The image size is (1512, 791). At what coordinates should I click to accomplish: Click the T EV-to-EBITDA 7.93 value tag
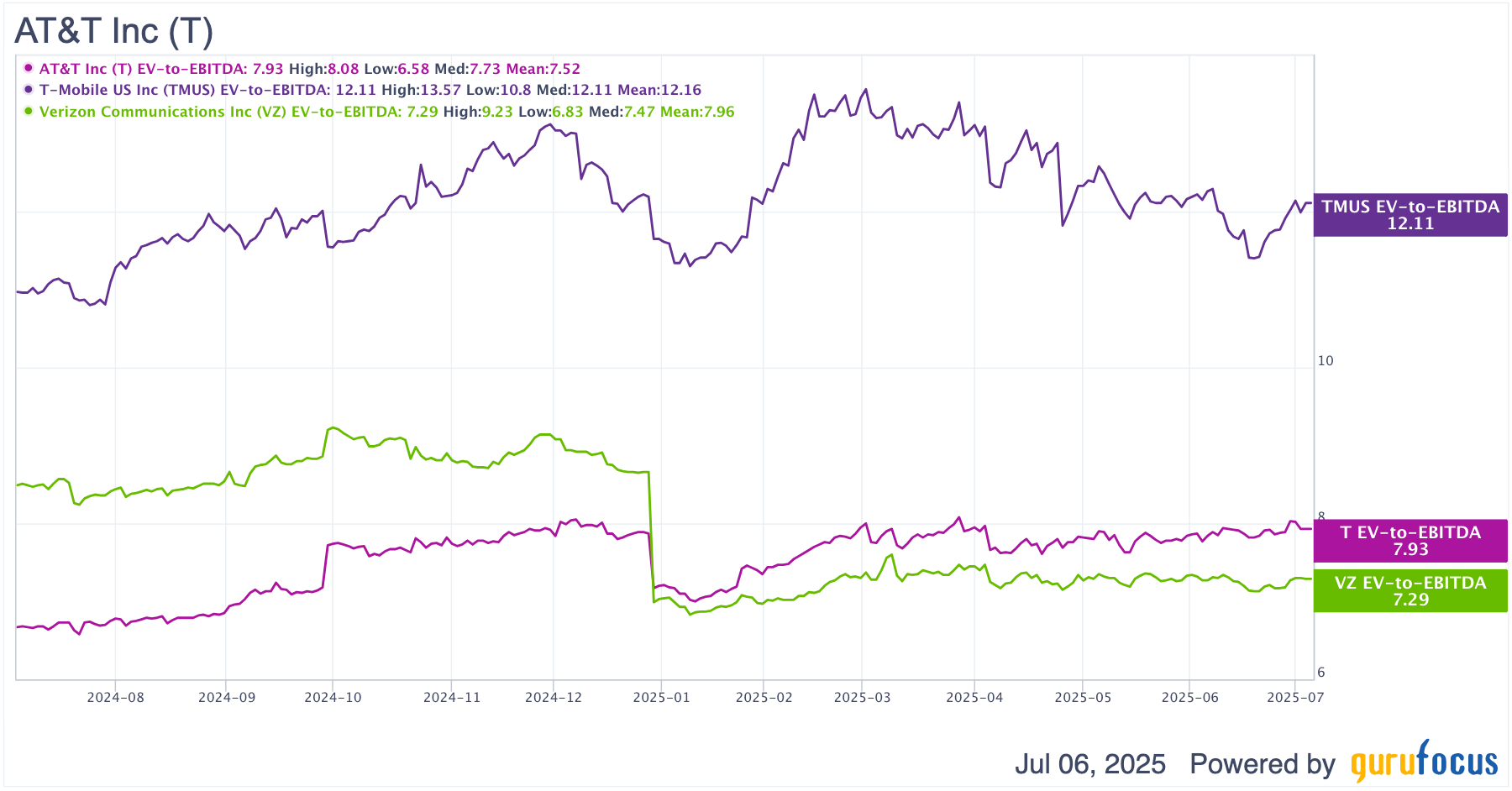click(1410, 541)
